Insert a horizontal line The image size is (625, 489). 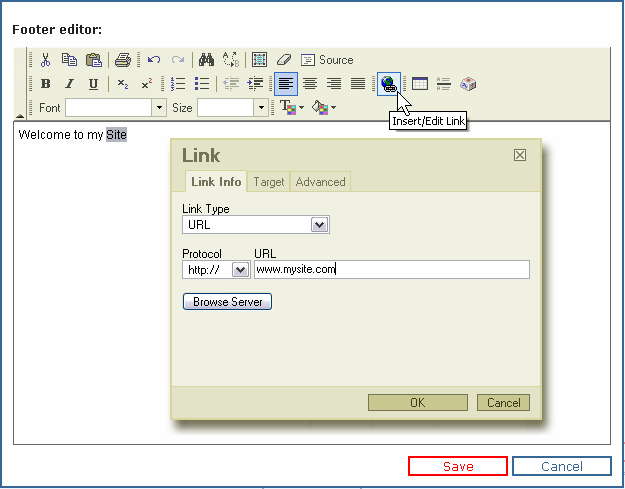(x=444, y=84)
